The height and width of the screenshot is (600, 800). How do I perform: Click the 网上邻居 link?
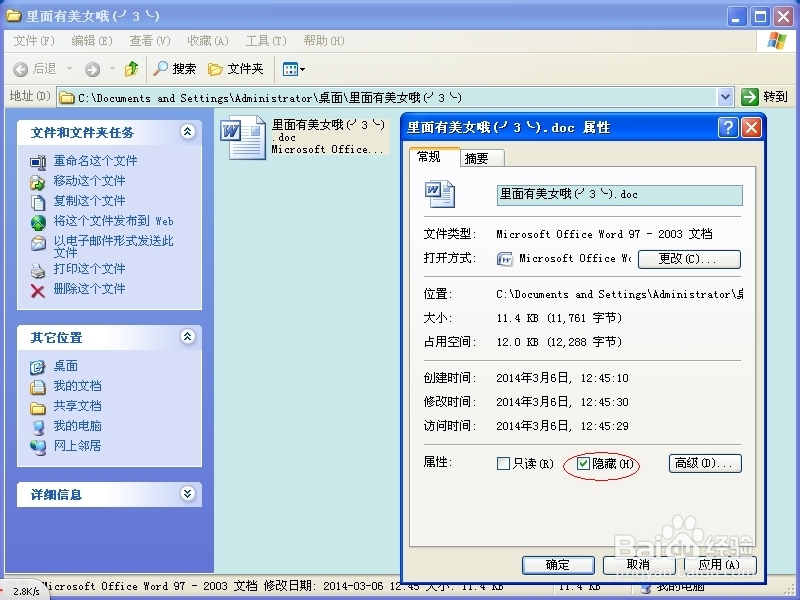coord(78,445)
